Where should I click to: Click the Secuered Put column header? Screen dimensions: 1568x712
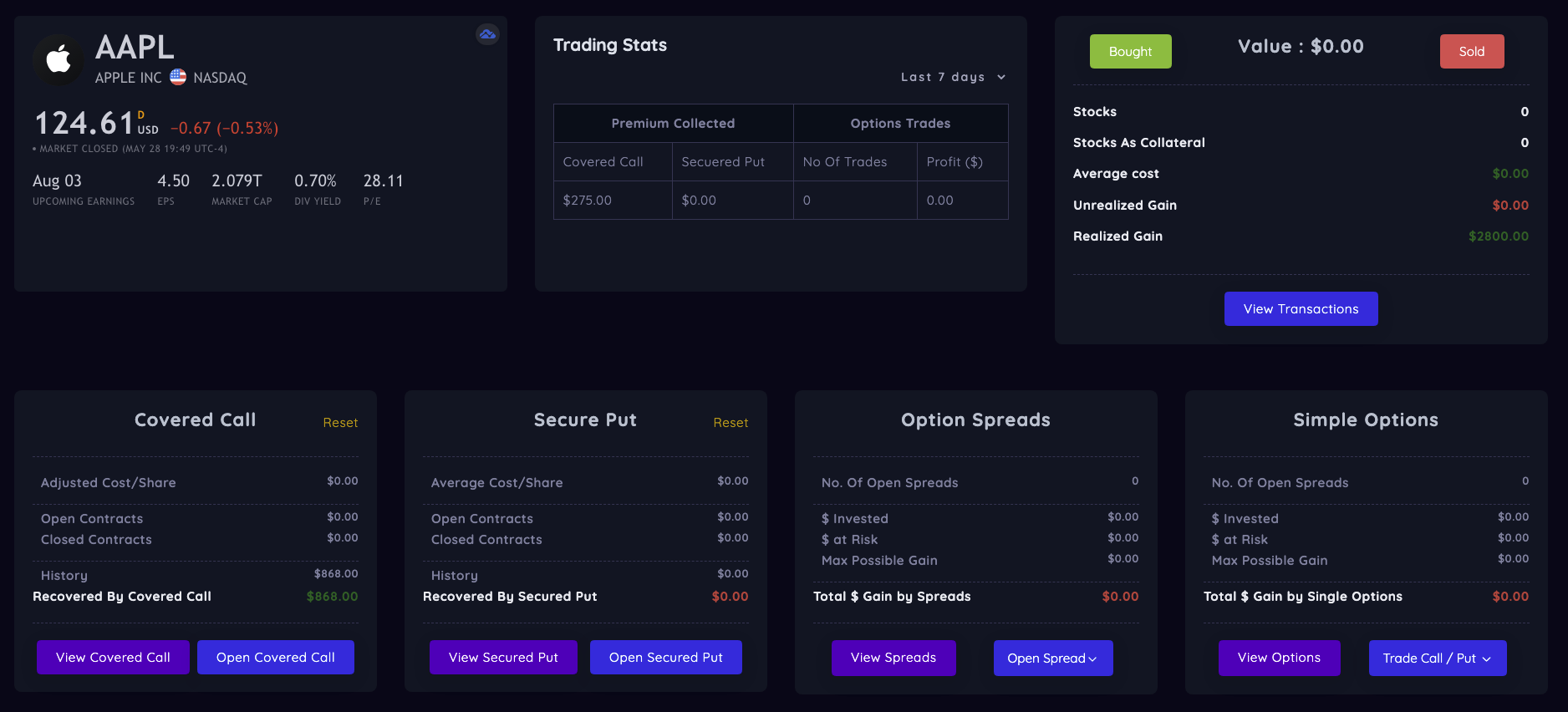(x=733, y=162)
